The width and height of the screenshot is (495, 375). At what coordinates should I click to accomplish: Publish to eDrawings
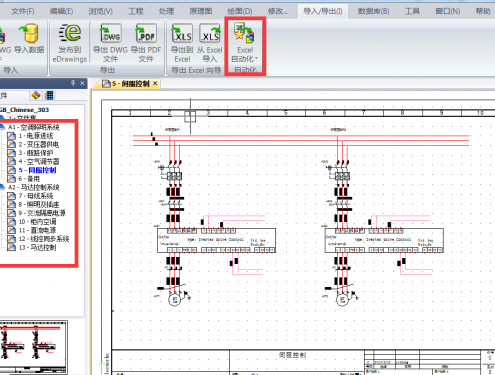tap(70, 43)
